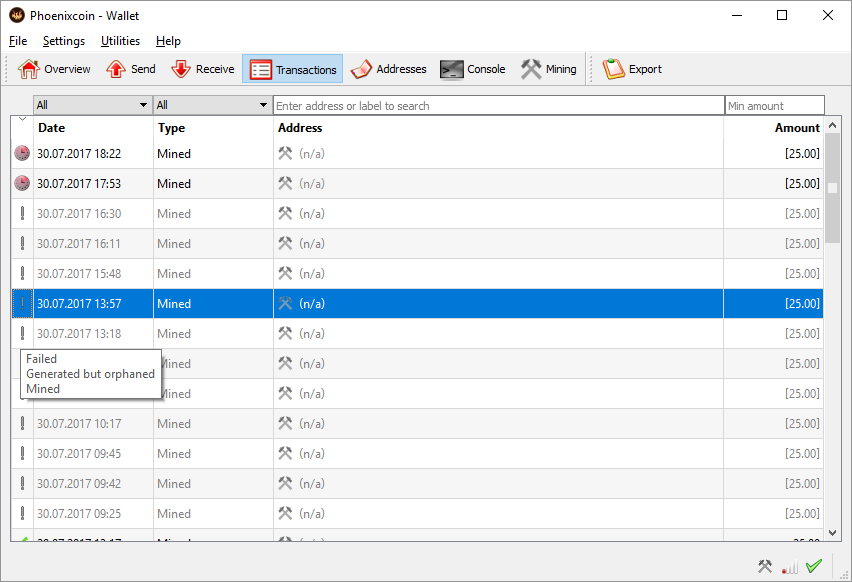Click the exclamation status icon for 16:11 row
Viewport: 852px width, 582px height.
pos(22,243)
